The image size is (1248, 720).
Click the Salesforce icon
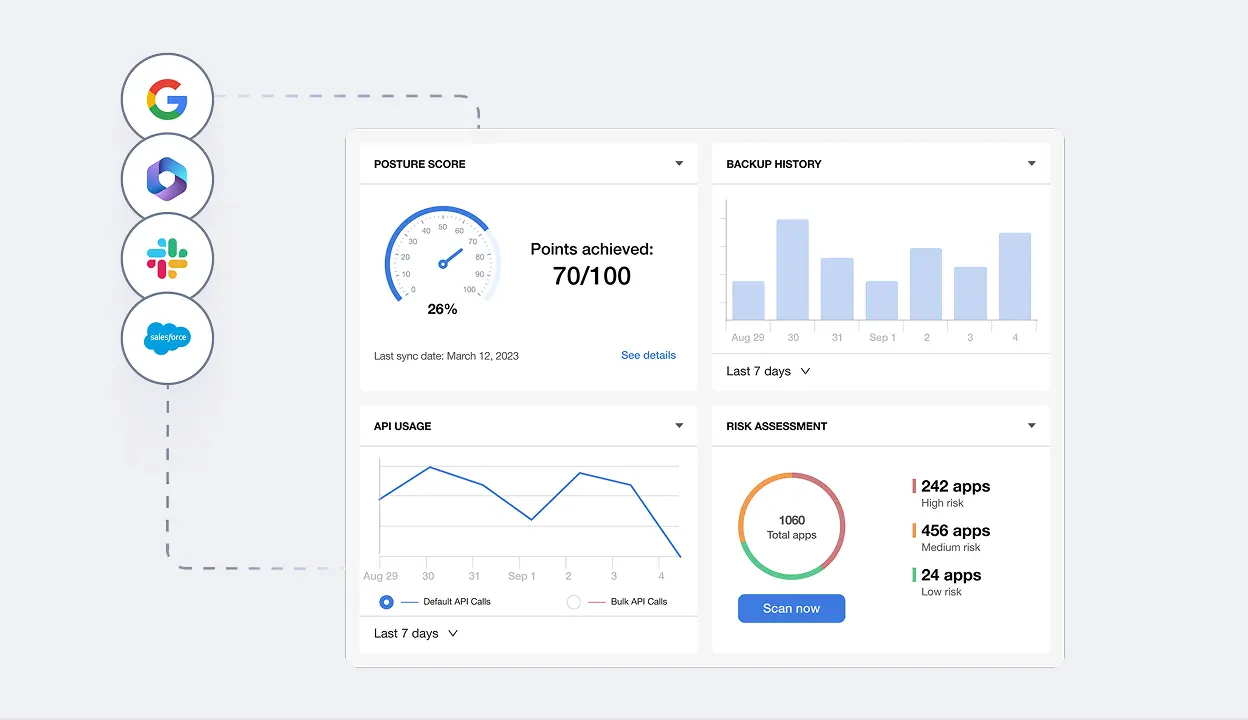click(167, 338)
